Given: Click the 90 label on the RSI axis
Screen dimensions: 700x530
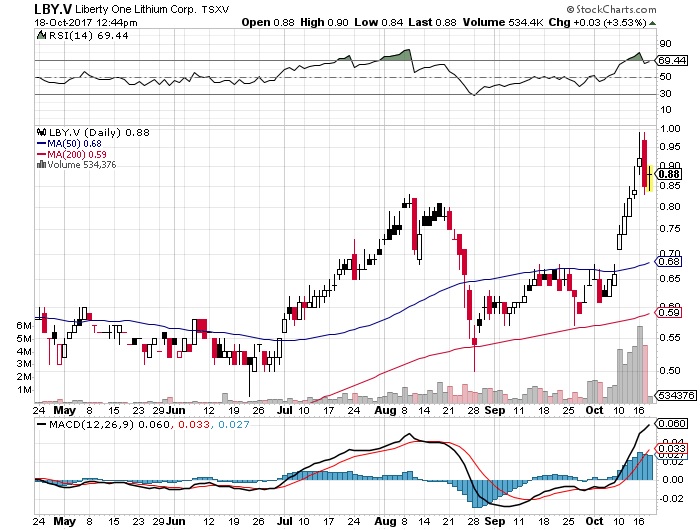Looking at the screenshot, I should (x=665, y=44).
